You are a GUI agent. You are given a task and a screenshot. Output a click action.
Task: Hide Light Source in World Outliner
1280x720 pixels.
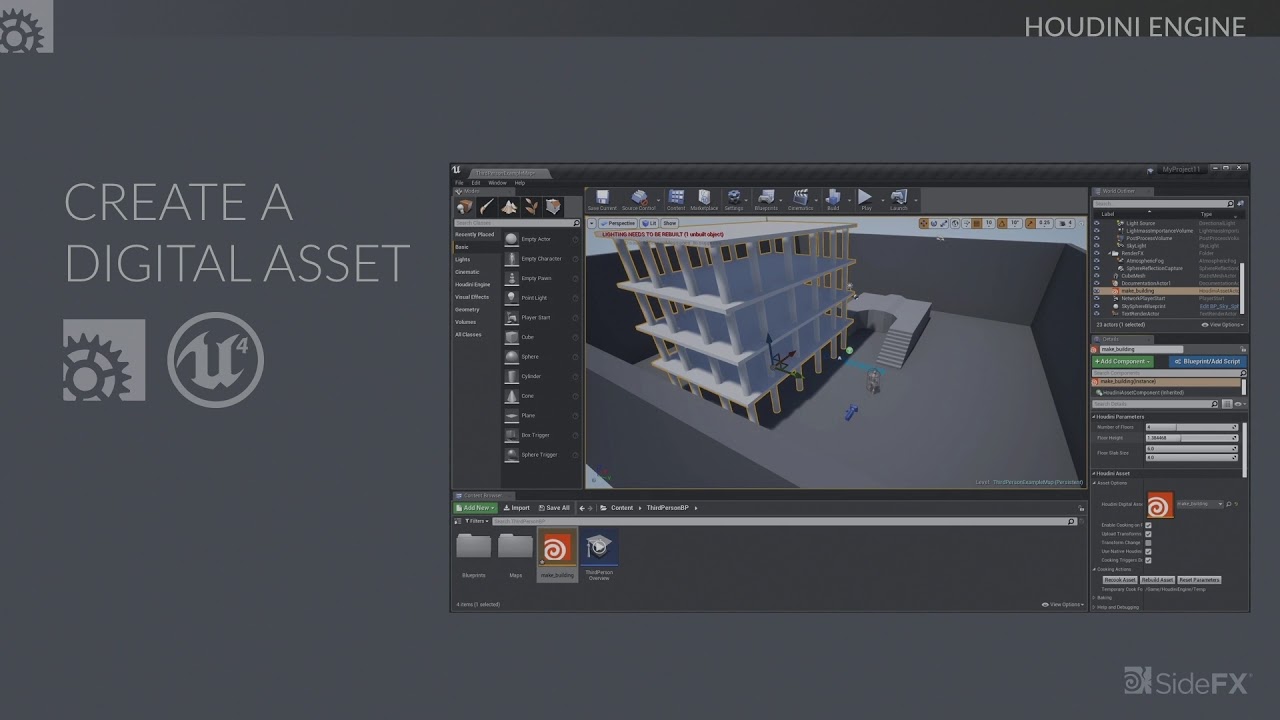point(1096,223)
